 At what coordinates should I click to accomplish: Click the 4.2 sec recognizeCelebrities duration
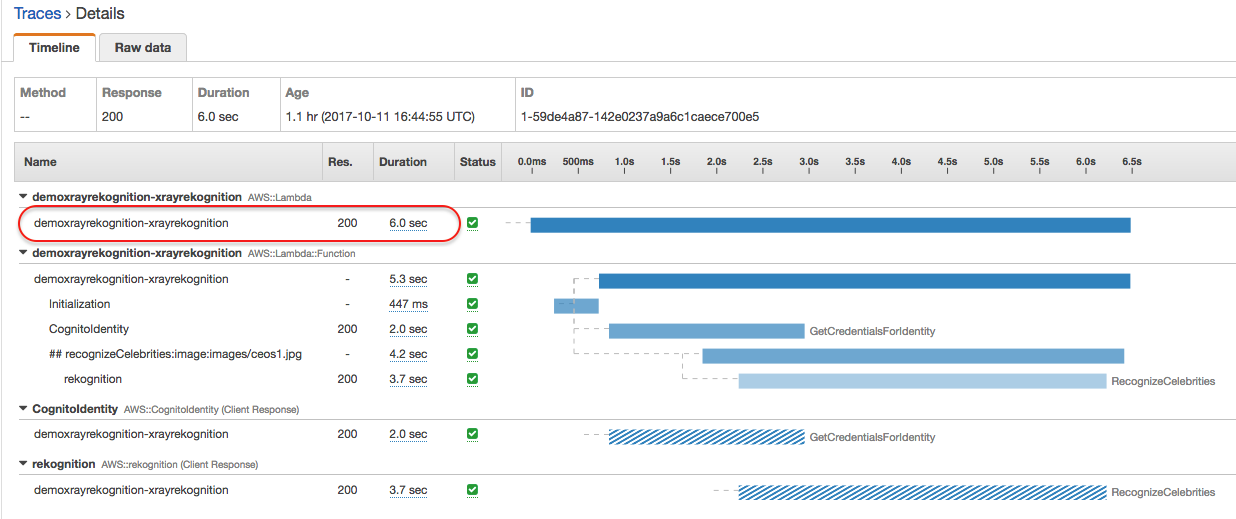coord(408,354)
